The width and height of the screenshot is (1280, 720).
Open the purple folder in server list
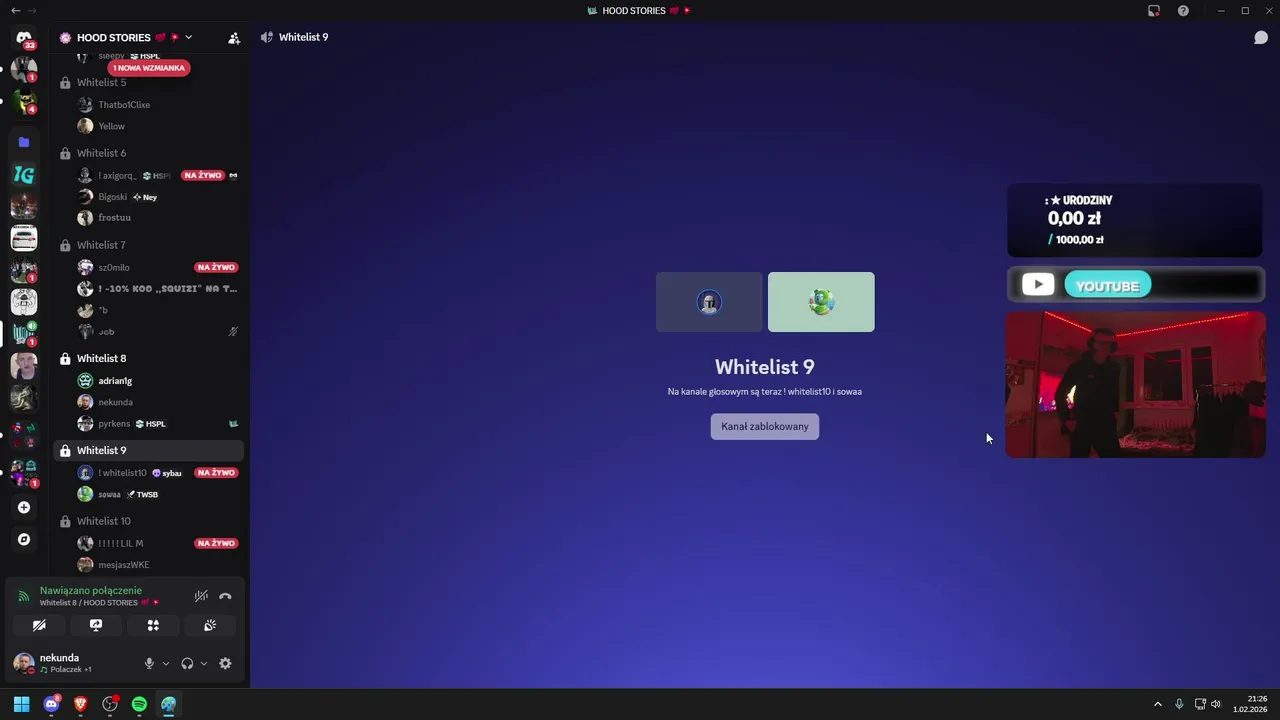[x=24, y=142]
